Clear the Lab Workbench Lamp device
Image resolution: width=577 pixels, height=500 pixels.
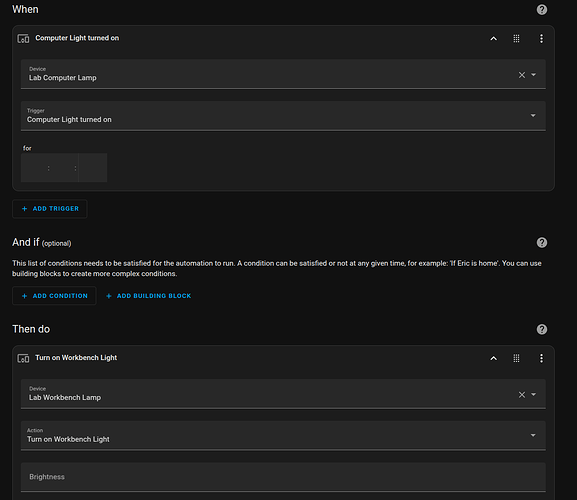pyautogui.click(x=521, y=395)
